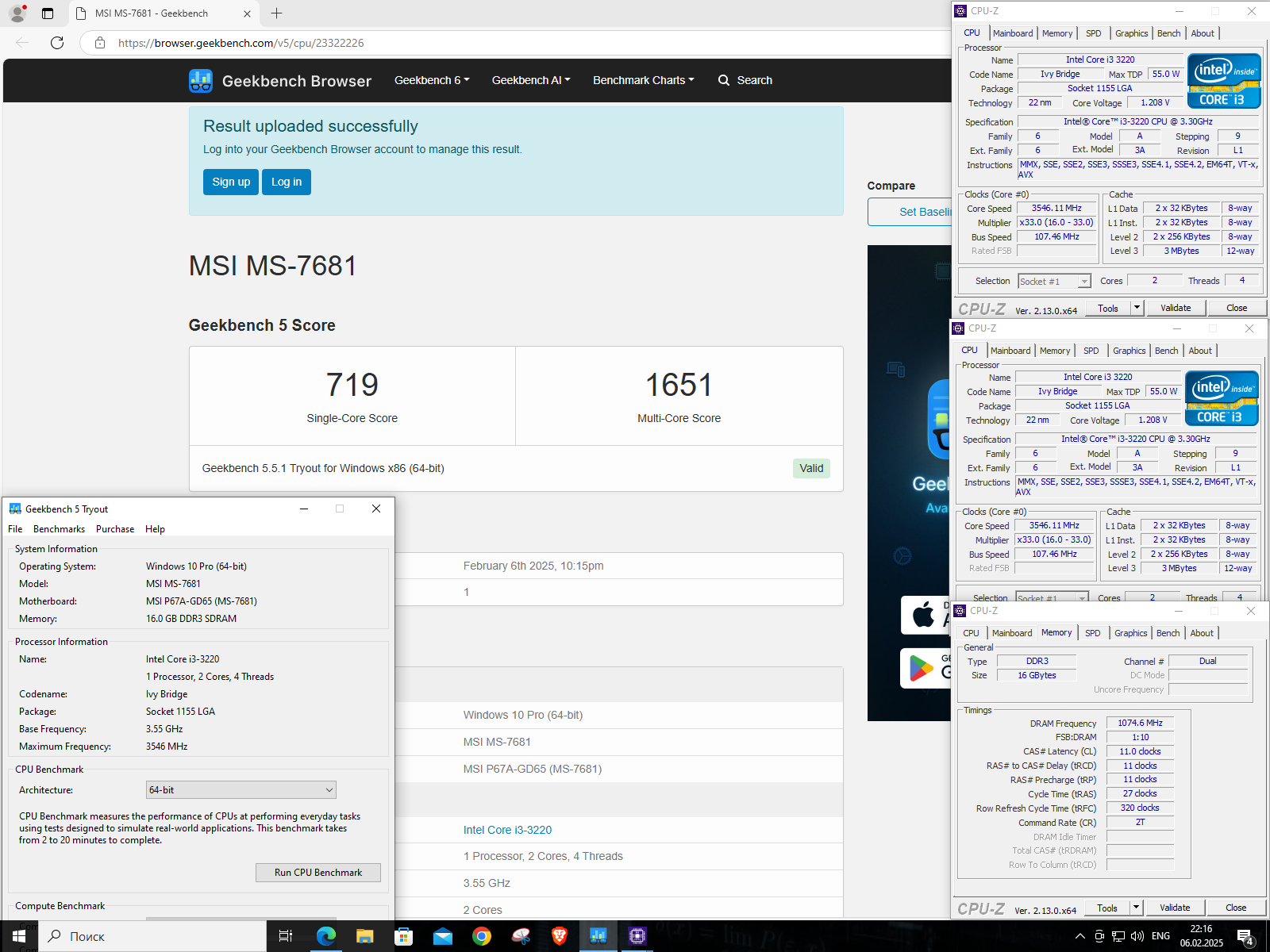1270x952 pixels.
Task: Click the Sign up button
Action: 231,182
